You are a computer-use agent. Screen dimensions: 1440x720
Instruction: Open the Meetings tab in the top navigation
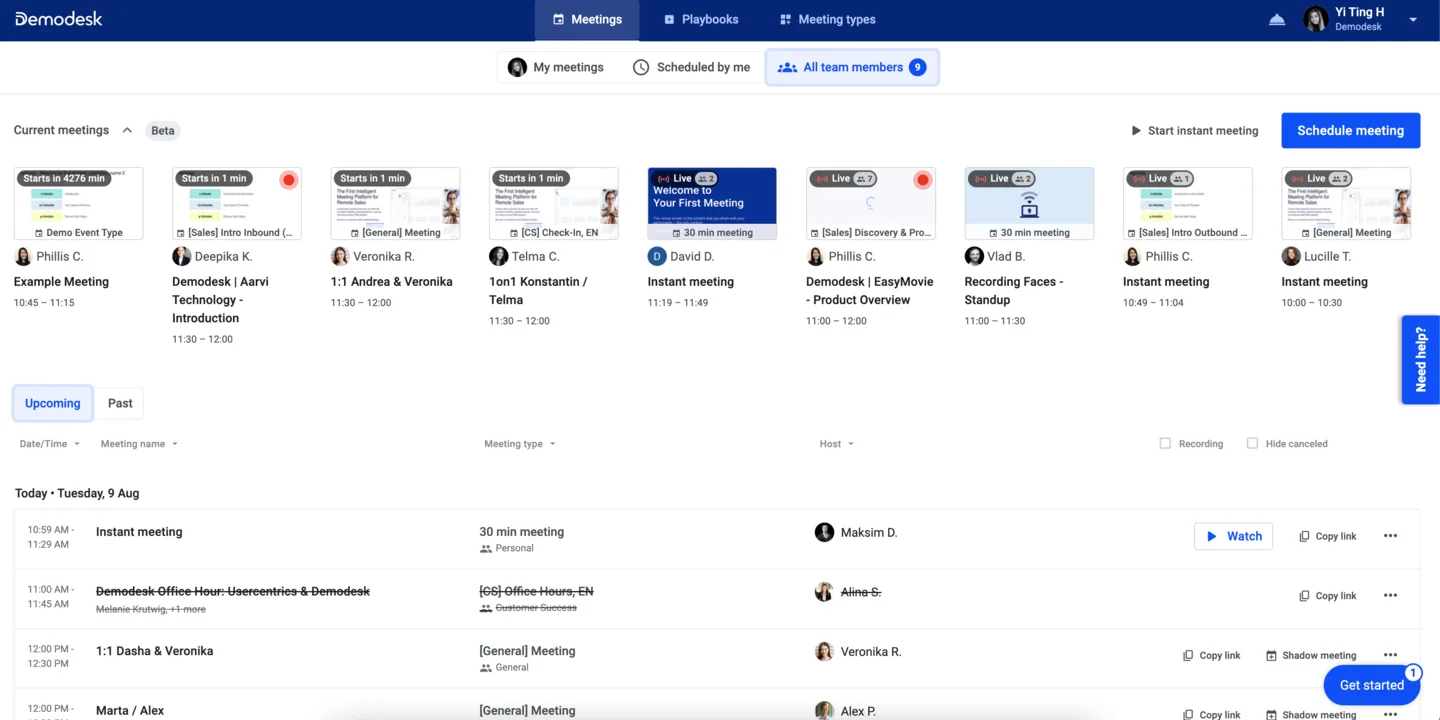588,20
